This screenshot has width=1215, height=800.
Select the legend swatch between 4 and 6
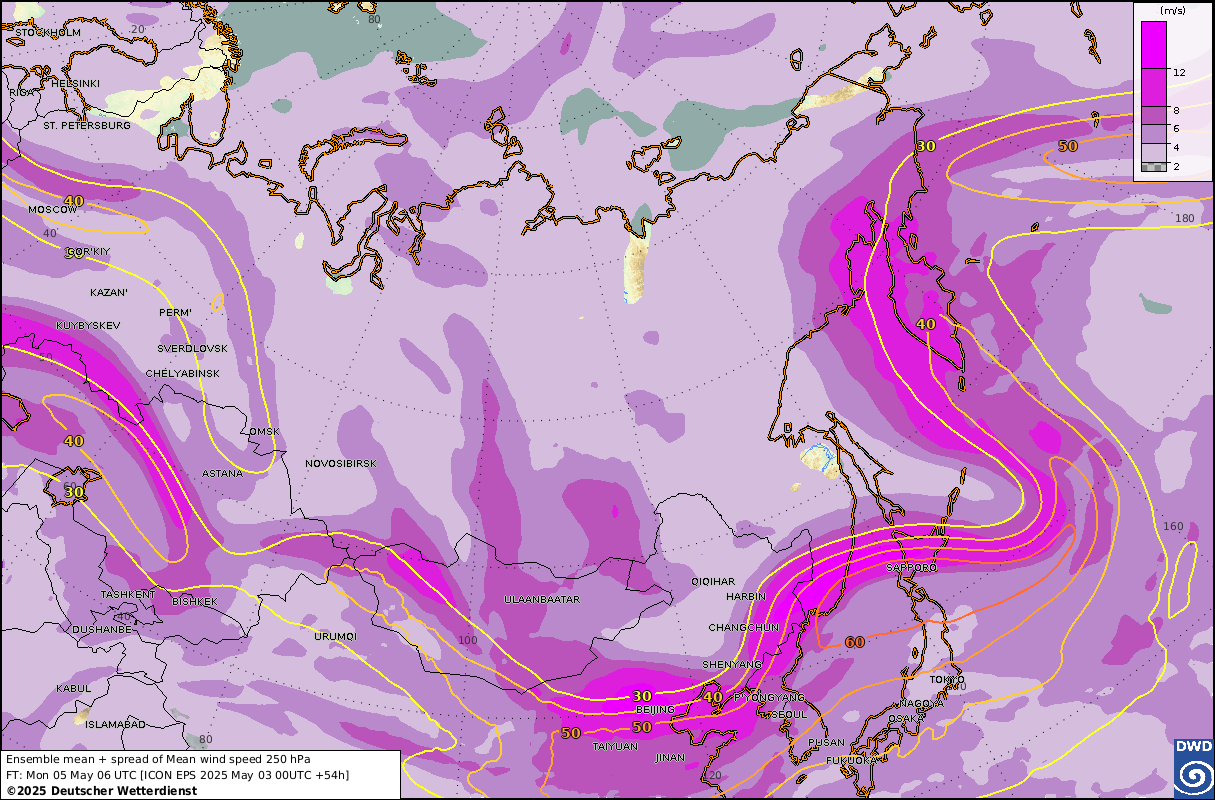(1154, 133)
